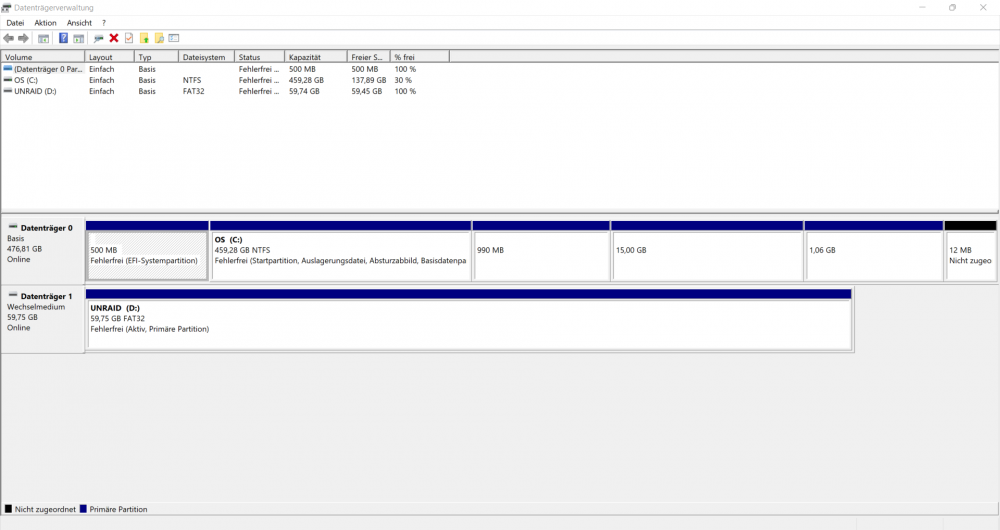Image resolution: width=1000 pixels, height=530 pixels.
Task: Click the 59,74 GB capacity cell
Action: pyautogui.click(x=304, y=91)
